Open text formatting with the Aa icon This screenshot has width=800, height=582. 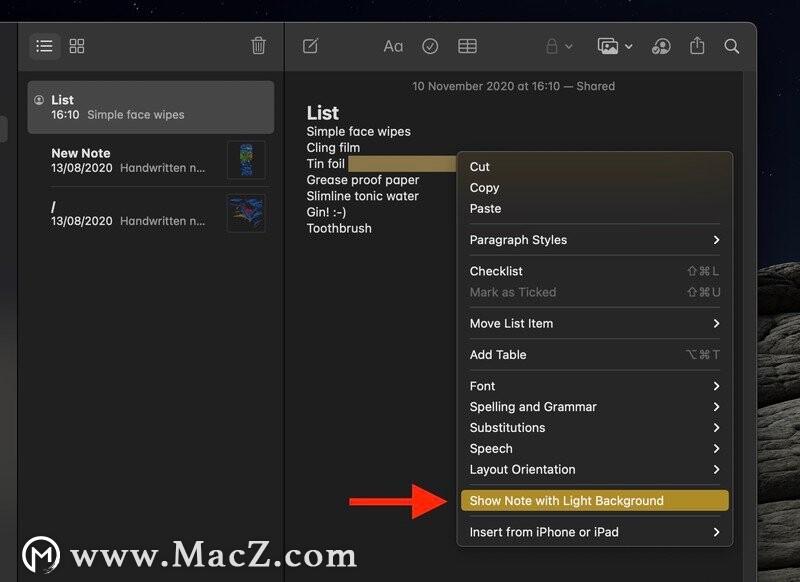pyautogui.click(x=392, y=46)
